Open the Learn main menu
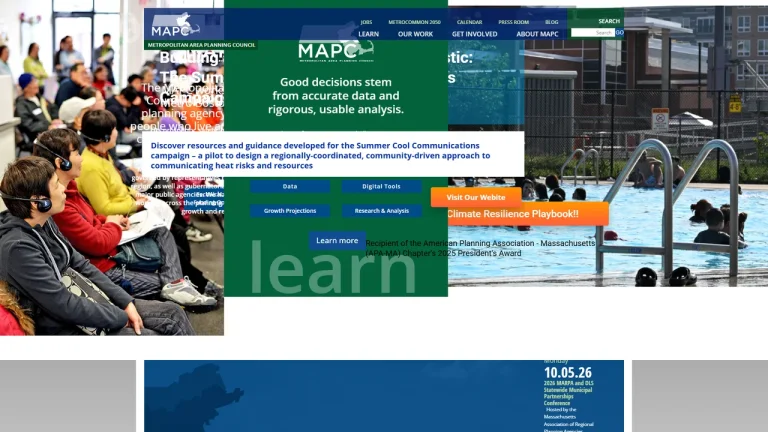Screen dimensions: 768x432 pos(368,34)
